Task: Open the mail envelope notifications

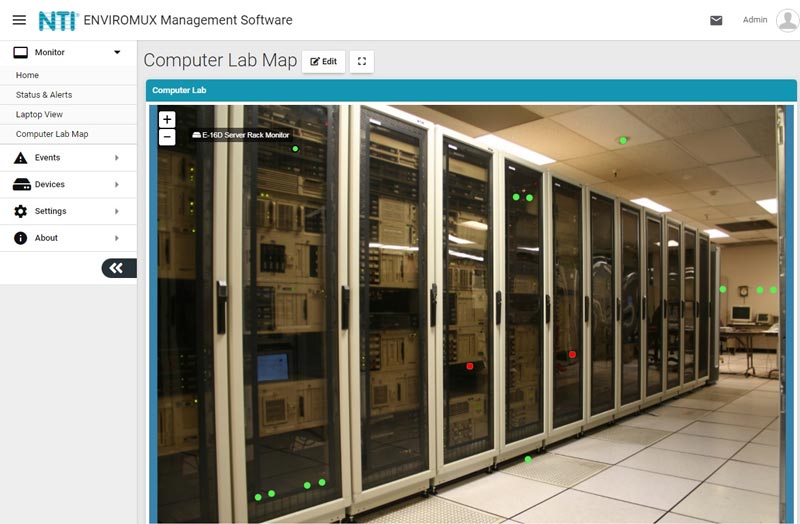Action: (716, 20)
